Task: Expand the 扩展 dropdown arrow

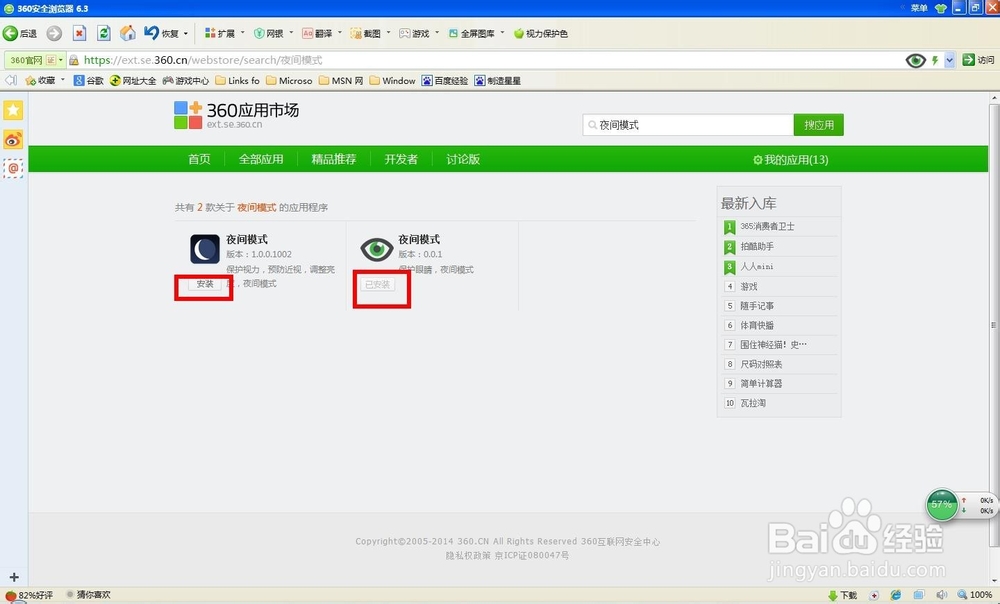Action: tap(242, 33)
